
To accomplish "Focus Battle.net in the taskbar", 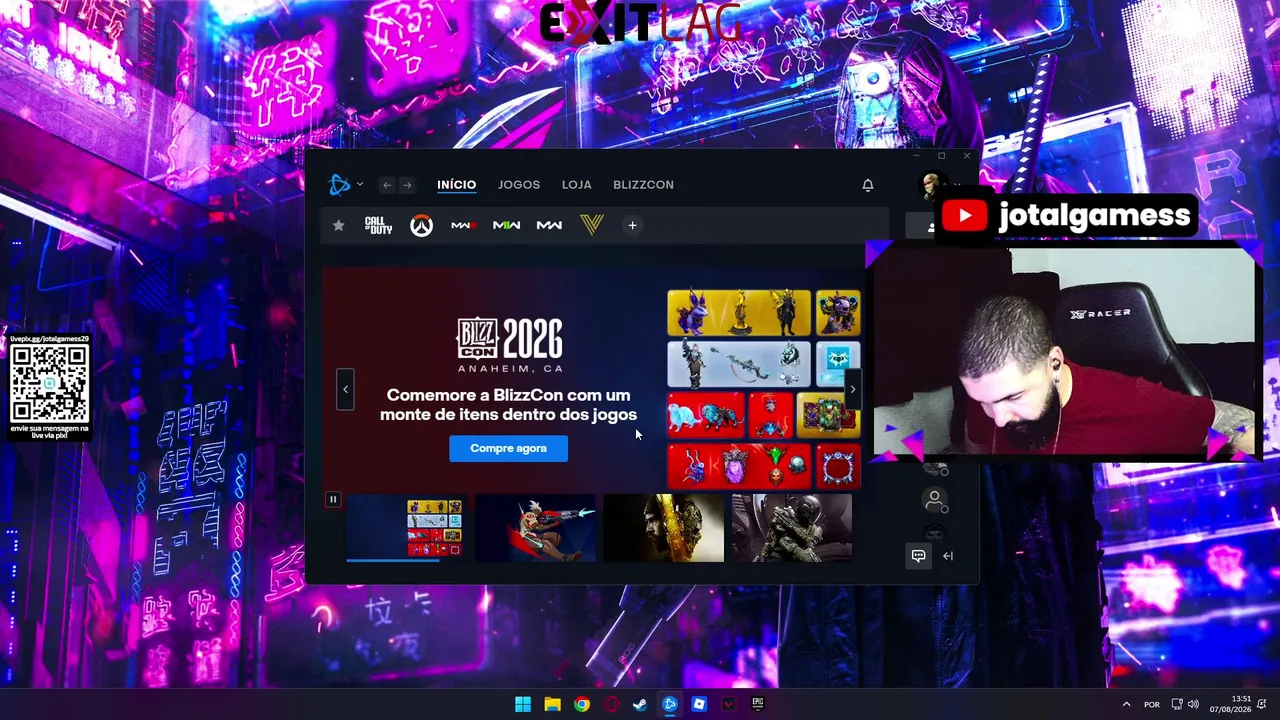I will click(670, 704).
